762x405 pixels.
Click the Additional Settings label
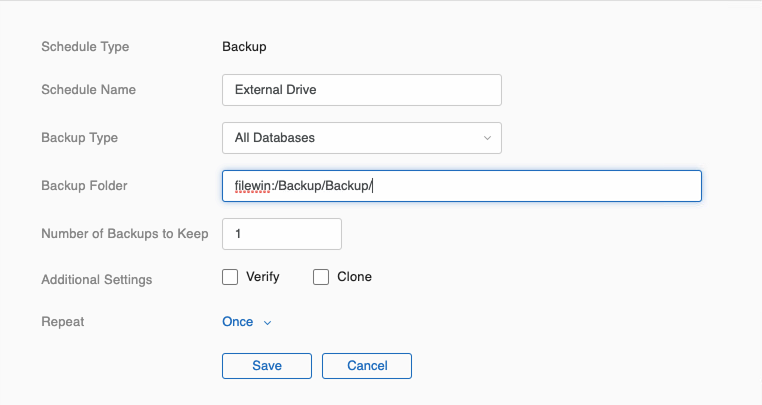click(96, 280)
